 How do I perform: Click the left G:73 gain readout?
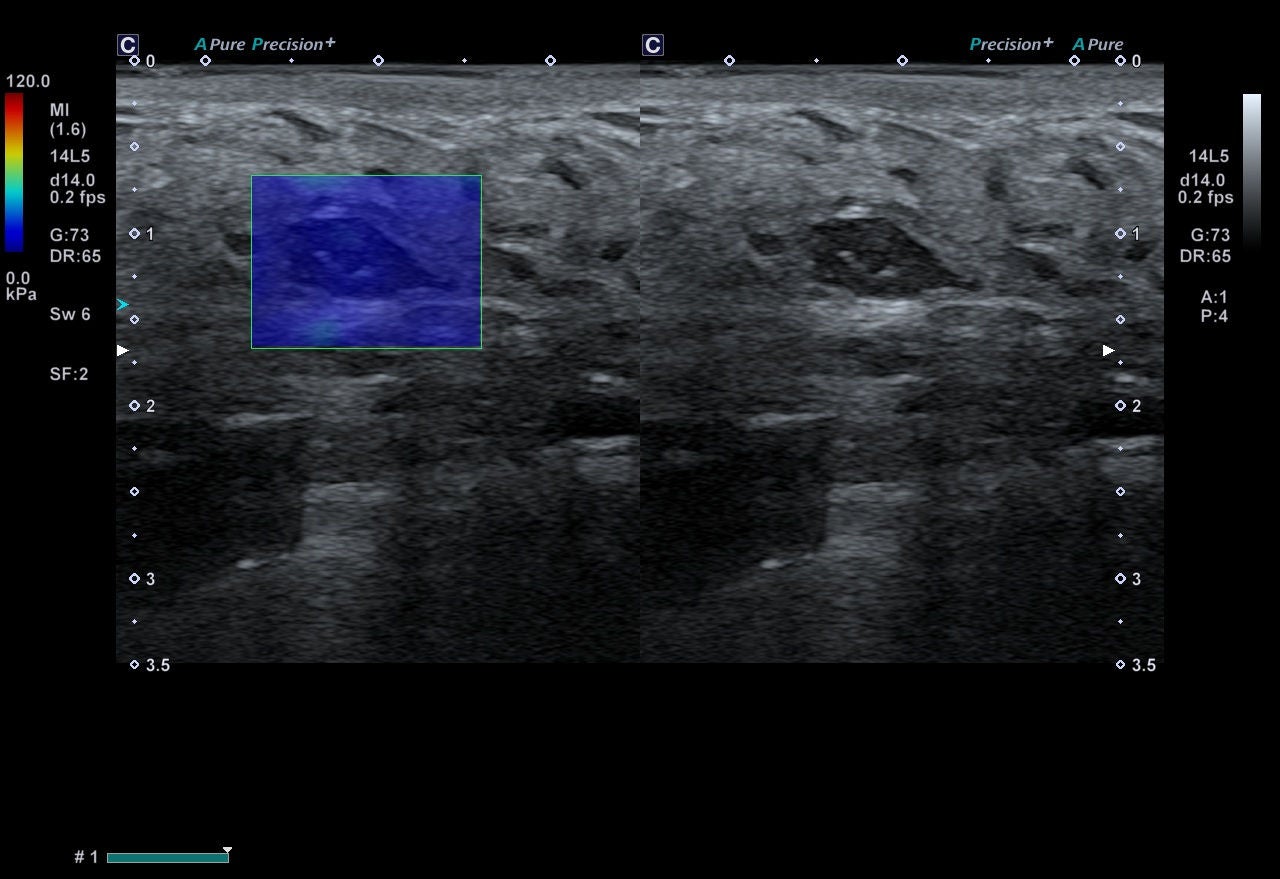(x=70, y=236)
